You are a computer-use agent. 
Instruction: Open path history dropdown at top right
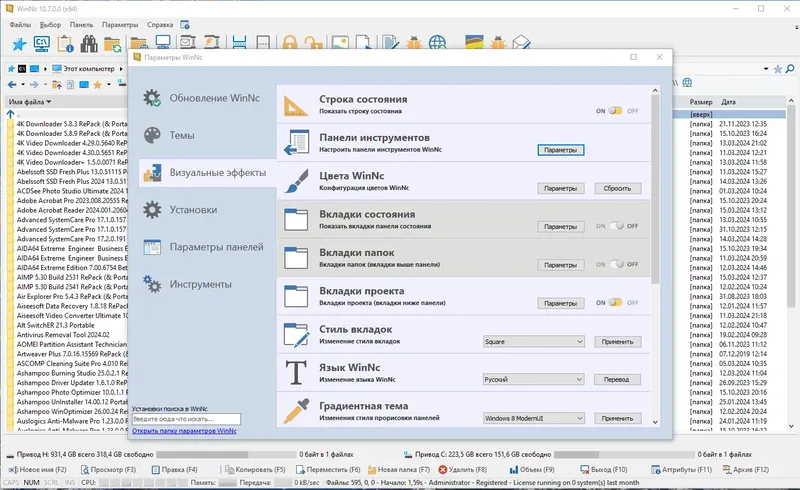(x=766, y=68)
